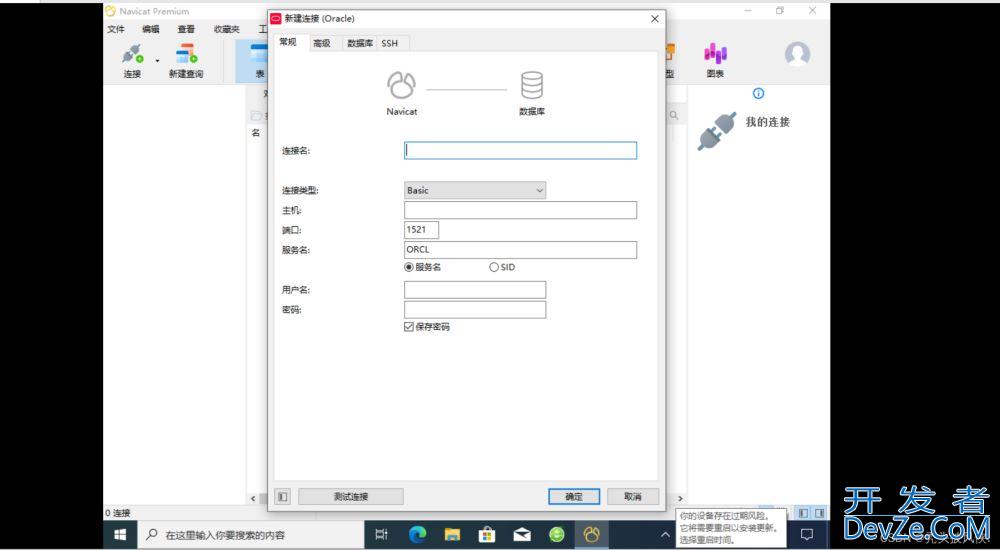Click the right scroll arrow under object pane

[680, 498]
